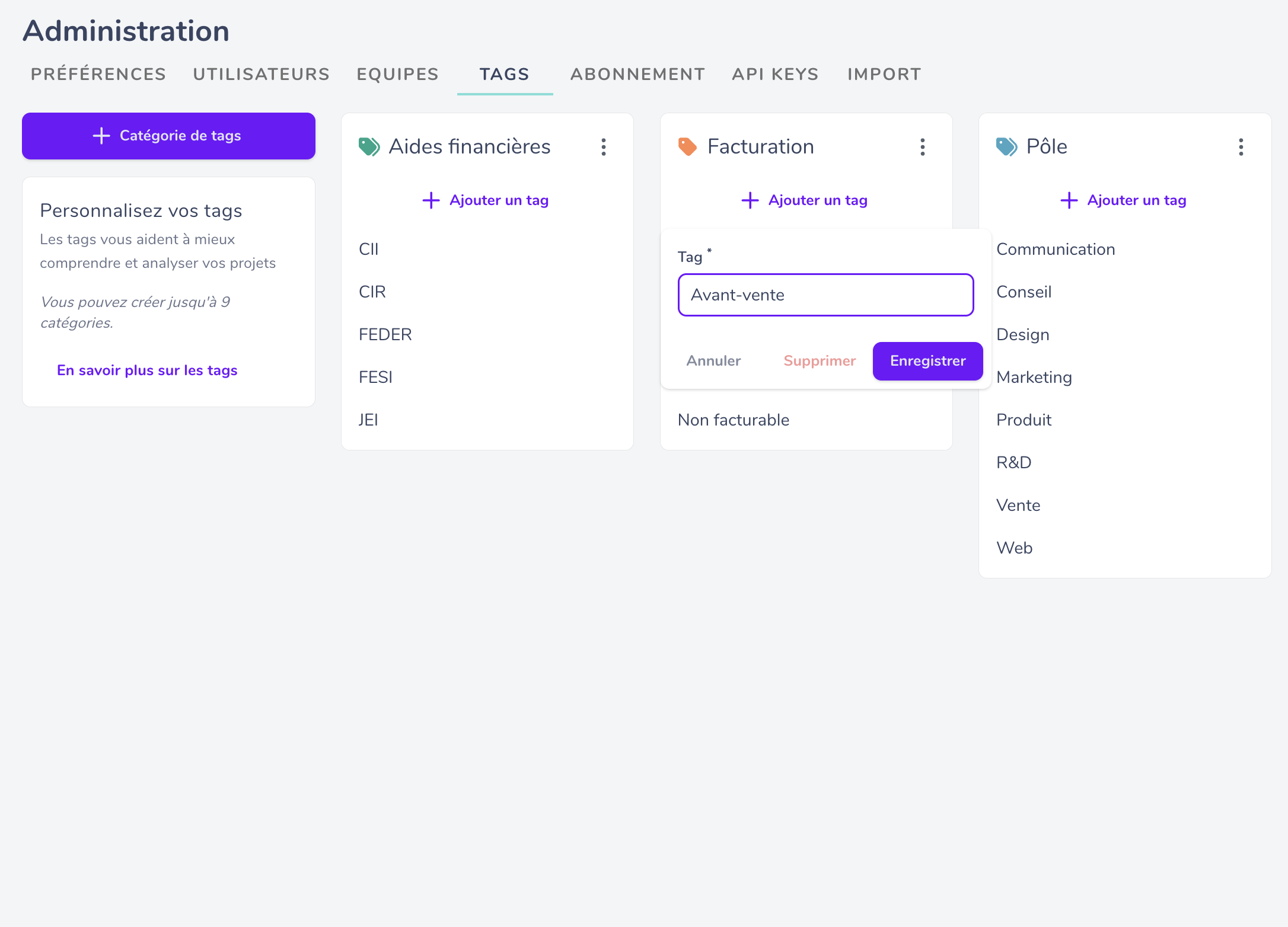Add a tag to Facturation

(805, 200)
